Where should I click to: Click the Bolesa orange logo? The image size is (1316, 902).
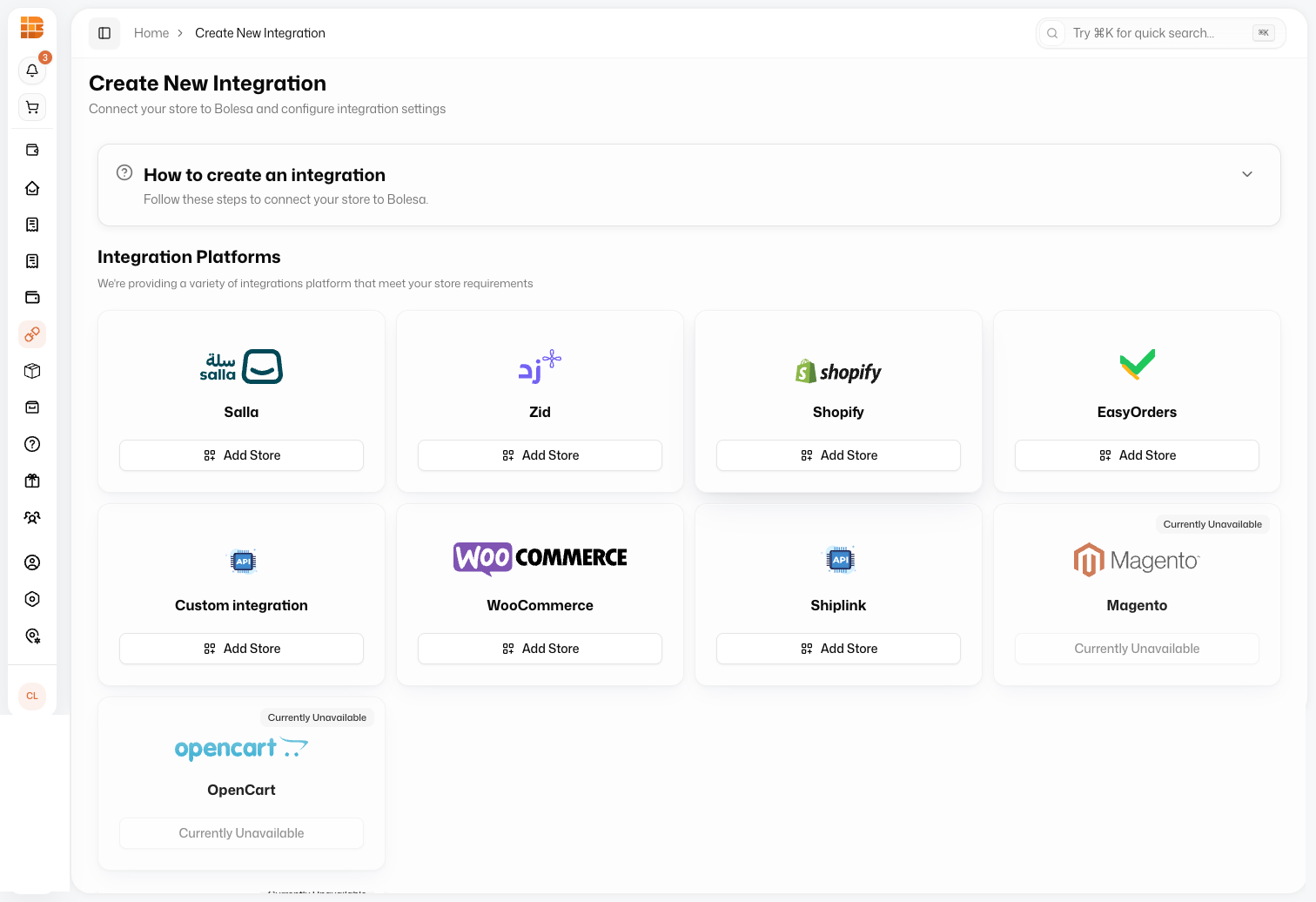pos(32,28)
